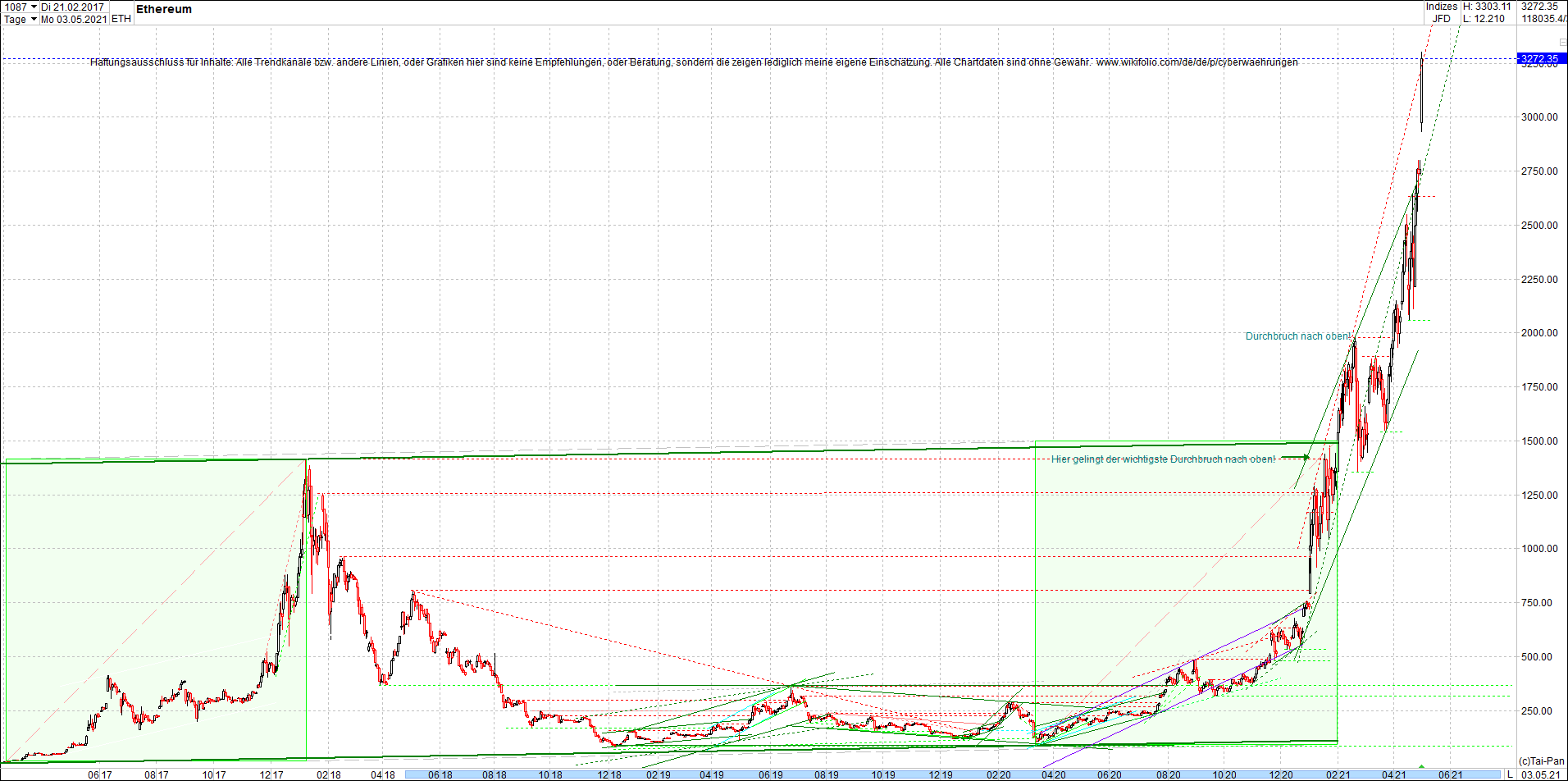
Task: Click the 250.00 price axis label
Action: click(x=1537, y=711)
